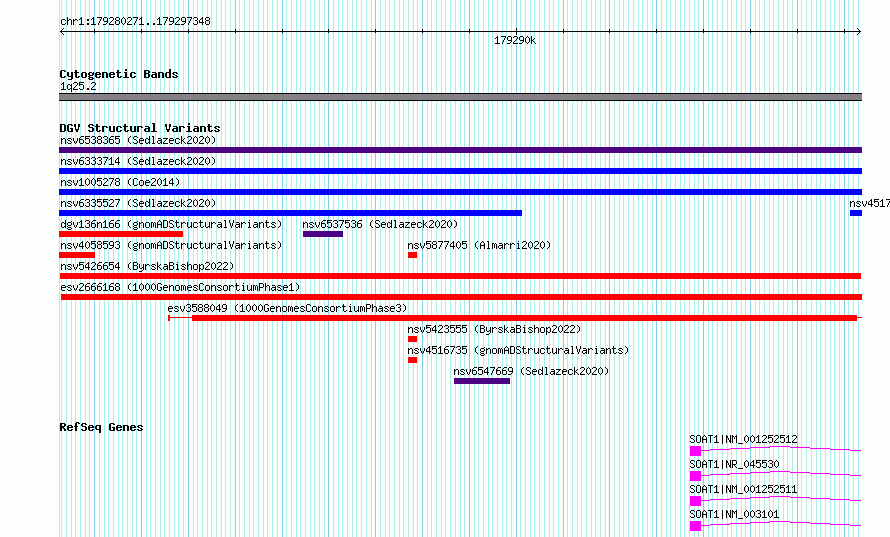The width and height of the screenshot is (890, 537).
Task: Click the nsv6537536 (Sedlazeck2020) label
Action: tap(380, 224)
